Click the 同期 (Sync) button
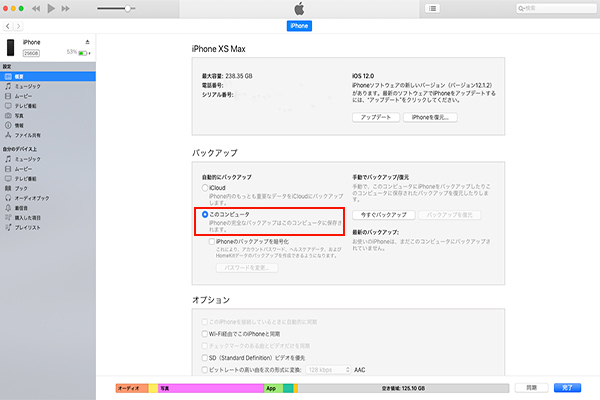This screenshot has height=400, width=600. (x=532, y=388)
